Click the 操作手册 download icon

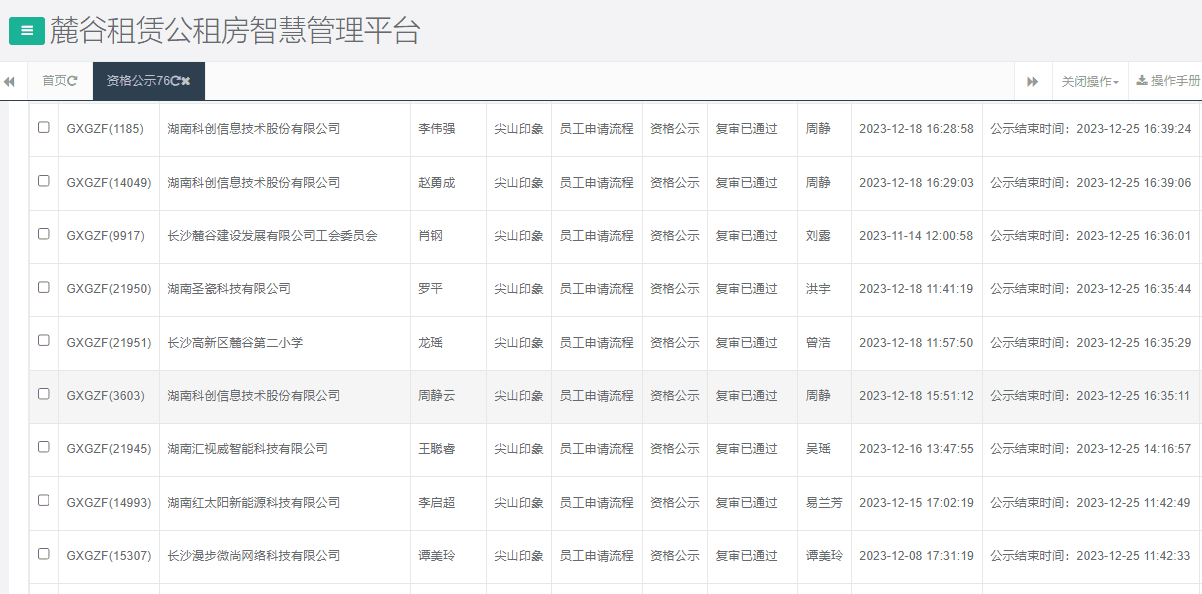coord(1142,80)
